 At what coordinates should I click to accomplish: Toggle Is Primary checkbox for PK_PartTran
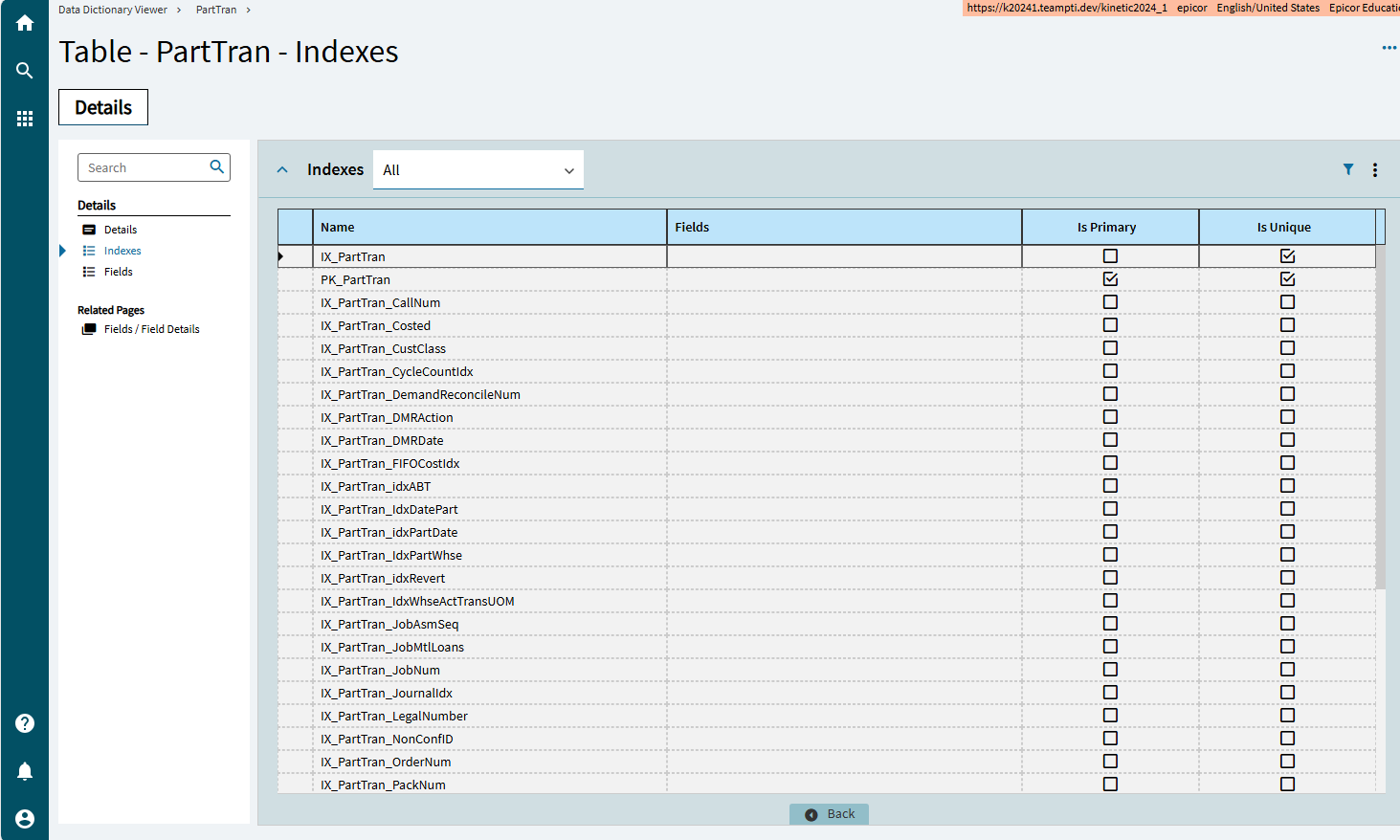[1110, 279]
